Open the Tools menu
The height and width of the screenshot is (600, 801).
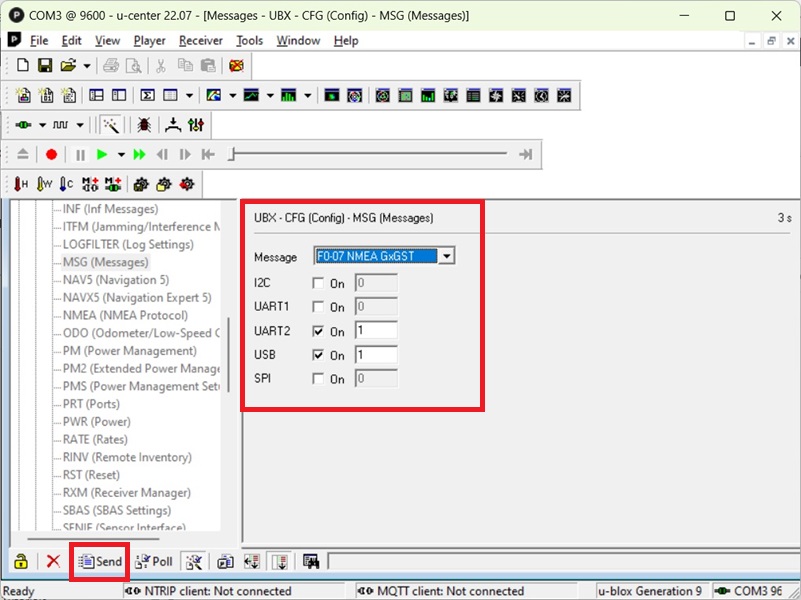(249, 41)
